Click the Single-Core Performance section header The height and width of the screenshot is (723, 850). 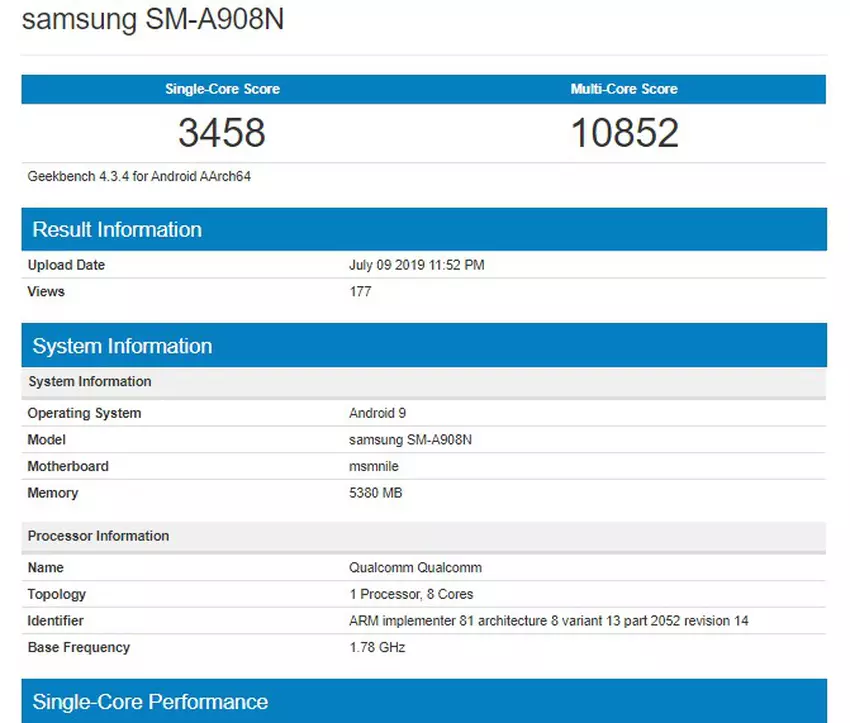[150, 701]
